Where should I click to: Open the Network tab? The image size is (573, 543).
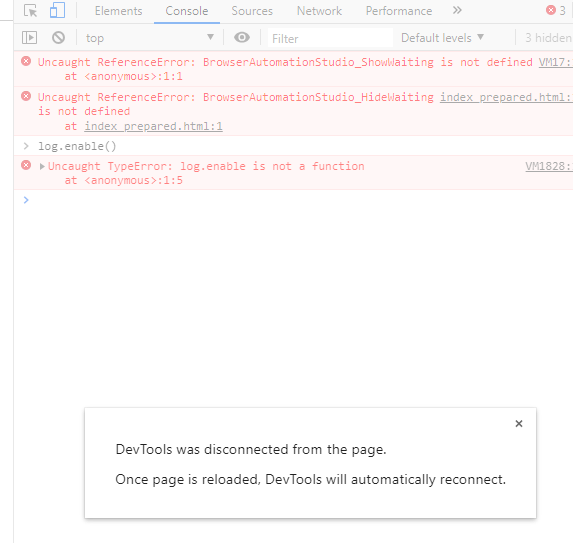click(319, 11)
